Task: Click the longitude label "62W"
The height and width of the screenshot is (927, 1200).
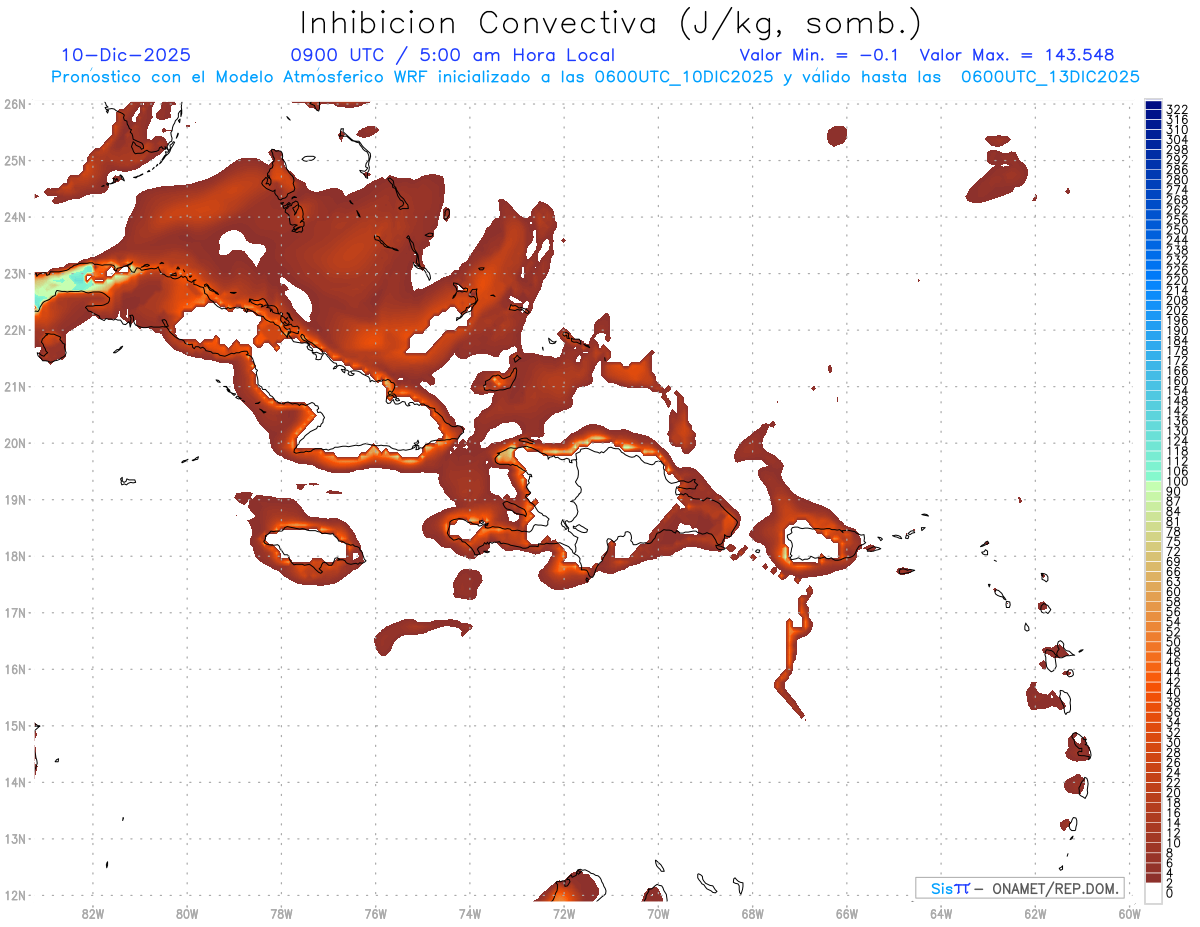Action: click(x=1035, y=912)
